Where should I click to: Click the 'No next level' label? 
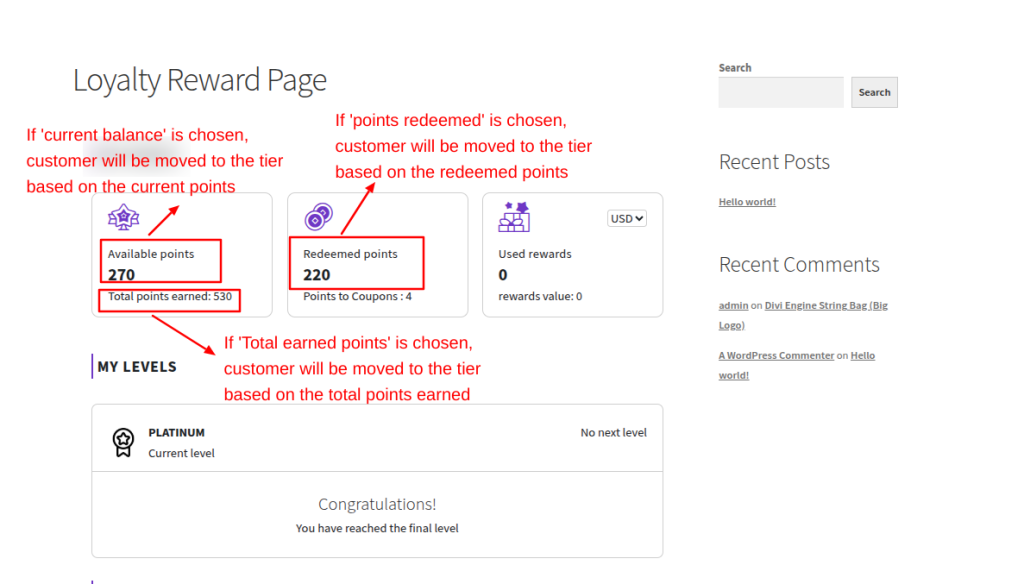(613, 433)
